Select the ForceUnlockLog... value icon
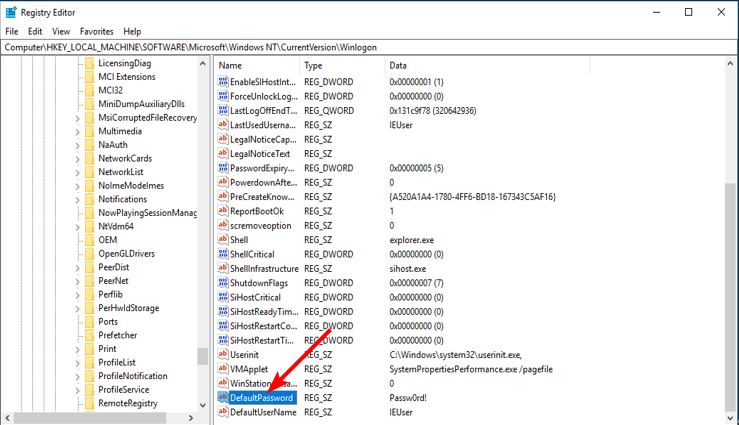The height and width of the screenshot is (425, 739). (223, 96)
